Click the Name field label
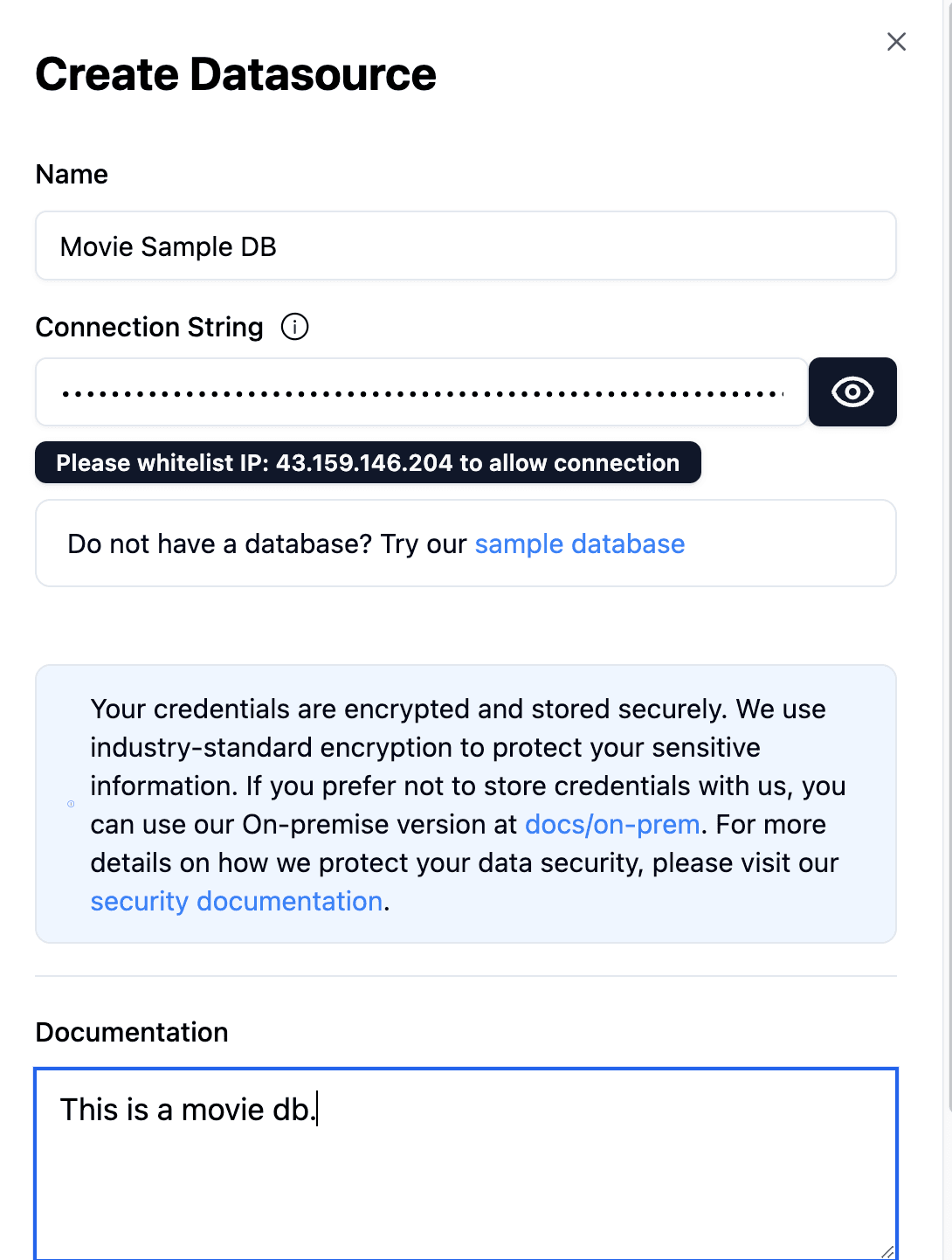This screenshot has height=1260, width=952. coord(72,175)
